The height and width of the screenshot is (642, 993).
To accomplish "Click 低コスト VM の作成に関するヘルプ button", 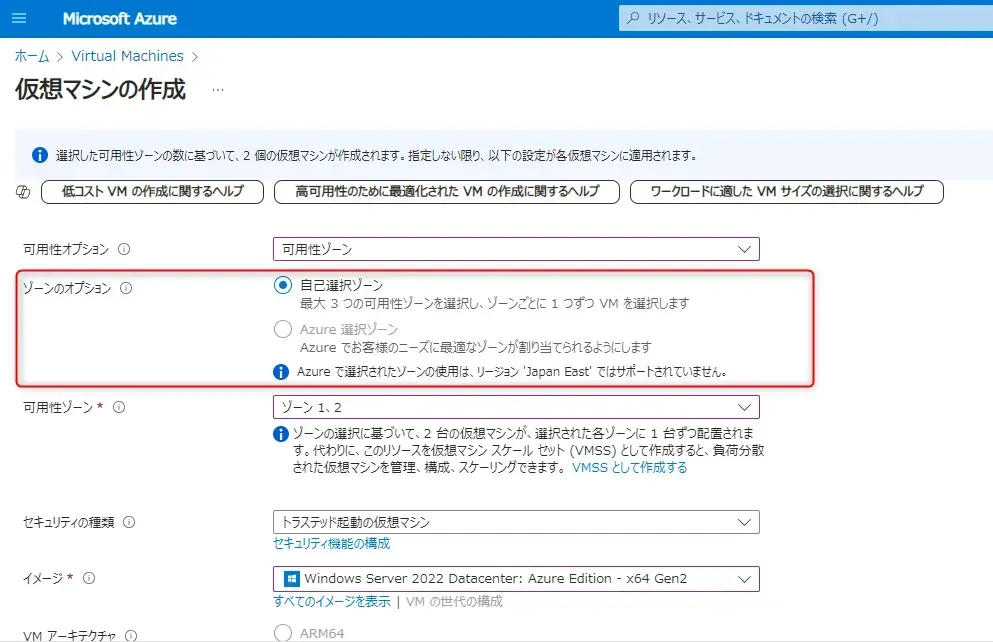I will click(x=151, y=192).
